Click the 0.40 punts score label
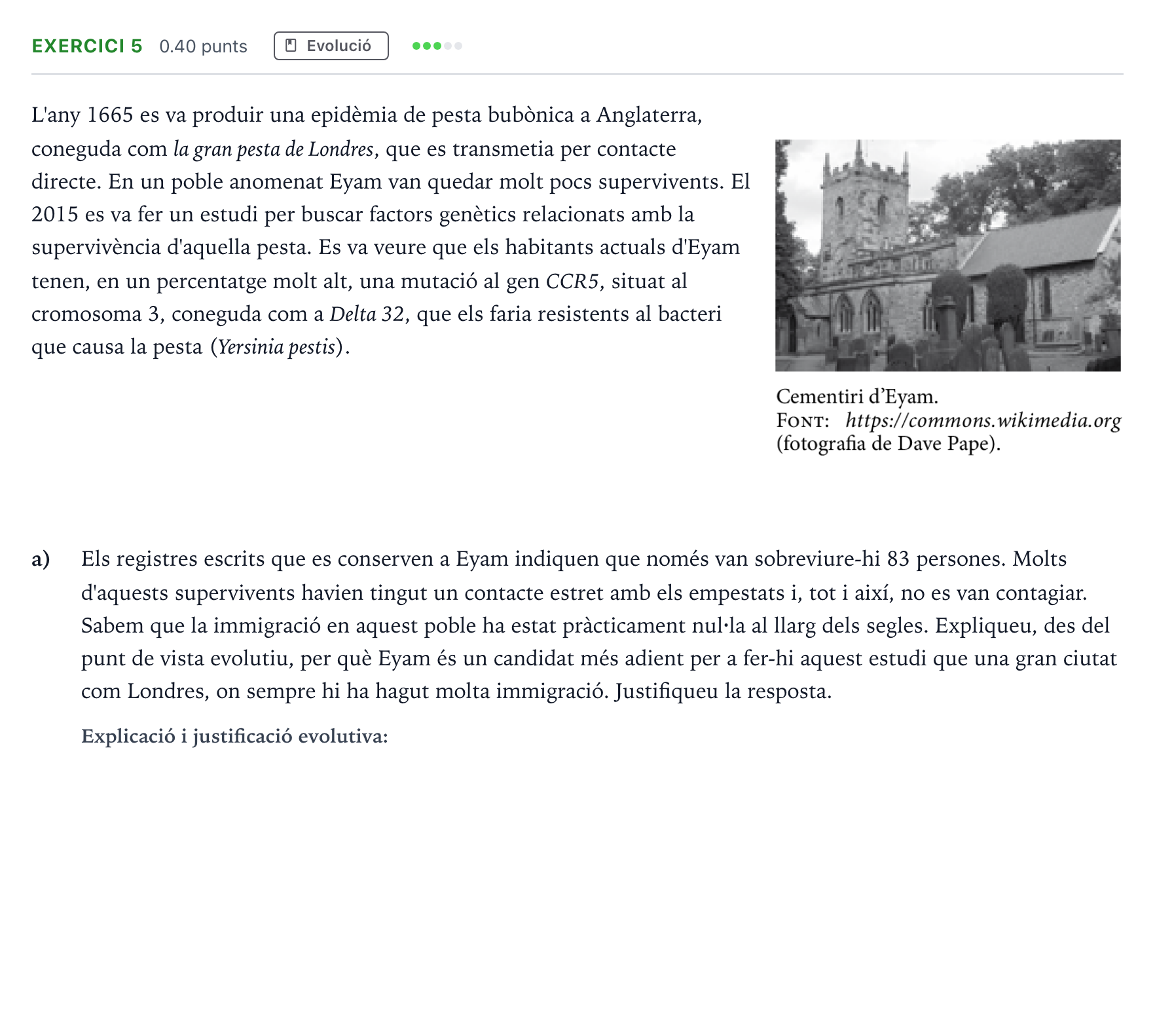This screenshot has height=1036, width=1155. (x=203, y=46)
